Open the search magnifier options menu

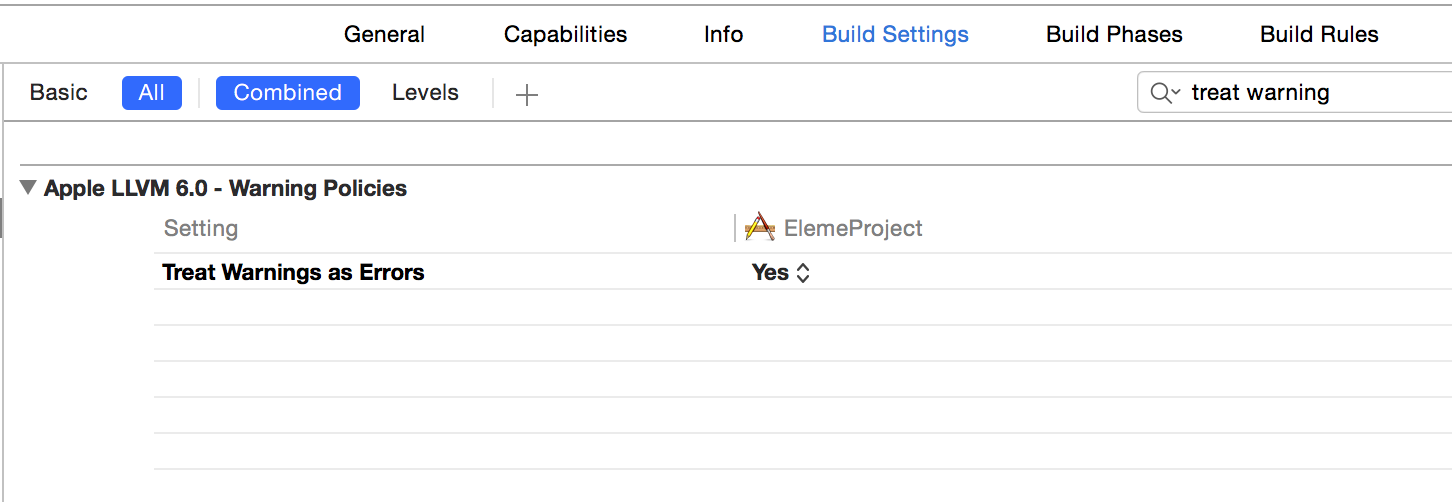pyautogui.click(x=1165, y=93)
